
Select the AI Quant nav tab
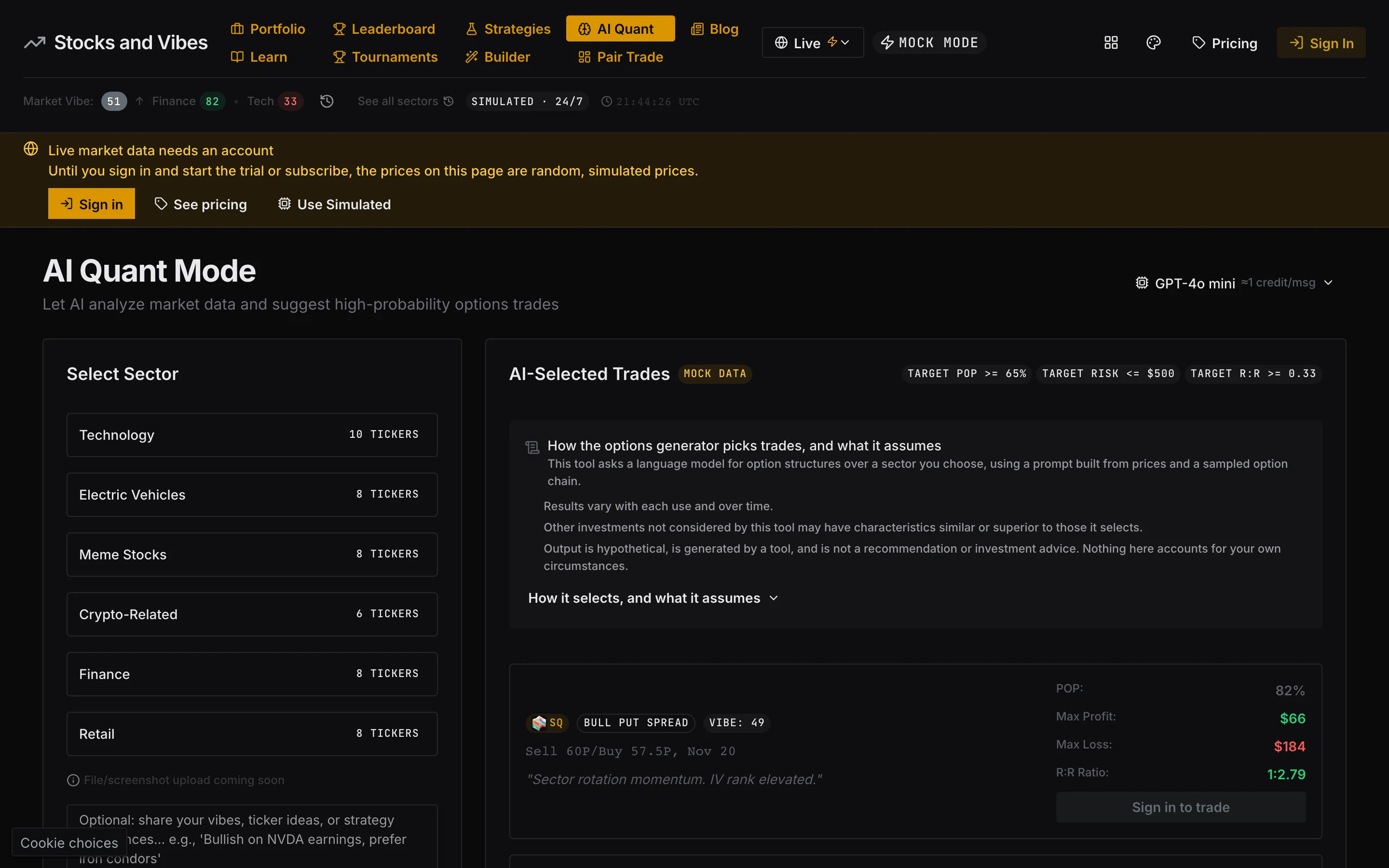point(620,29)
